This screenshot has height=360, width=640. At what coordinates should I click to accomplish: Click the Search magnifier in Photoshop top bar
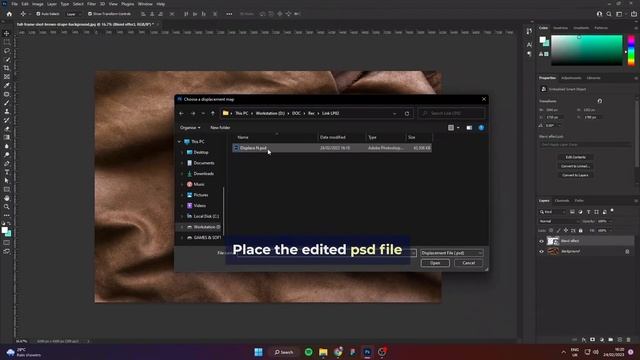point(609,14)
